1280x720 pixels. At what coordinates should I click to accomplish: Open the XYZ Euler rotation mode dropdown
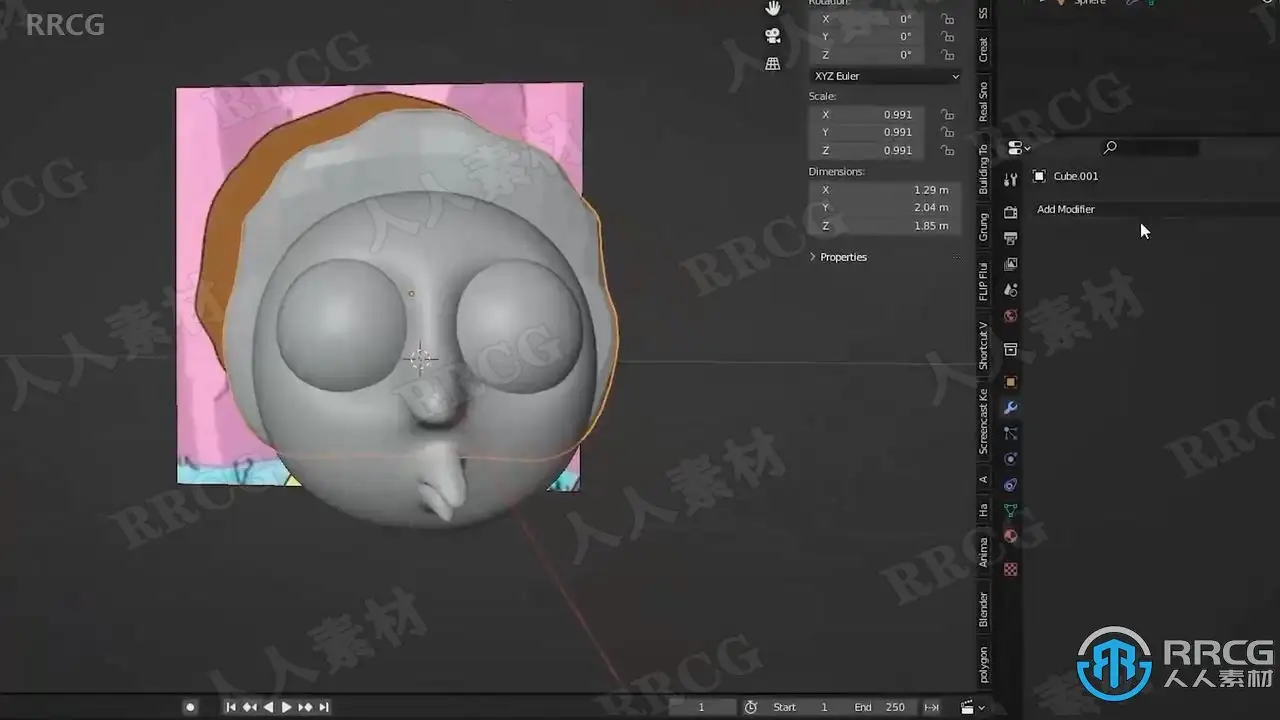pos(885,76)
